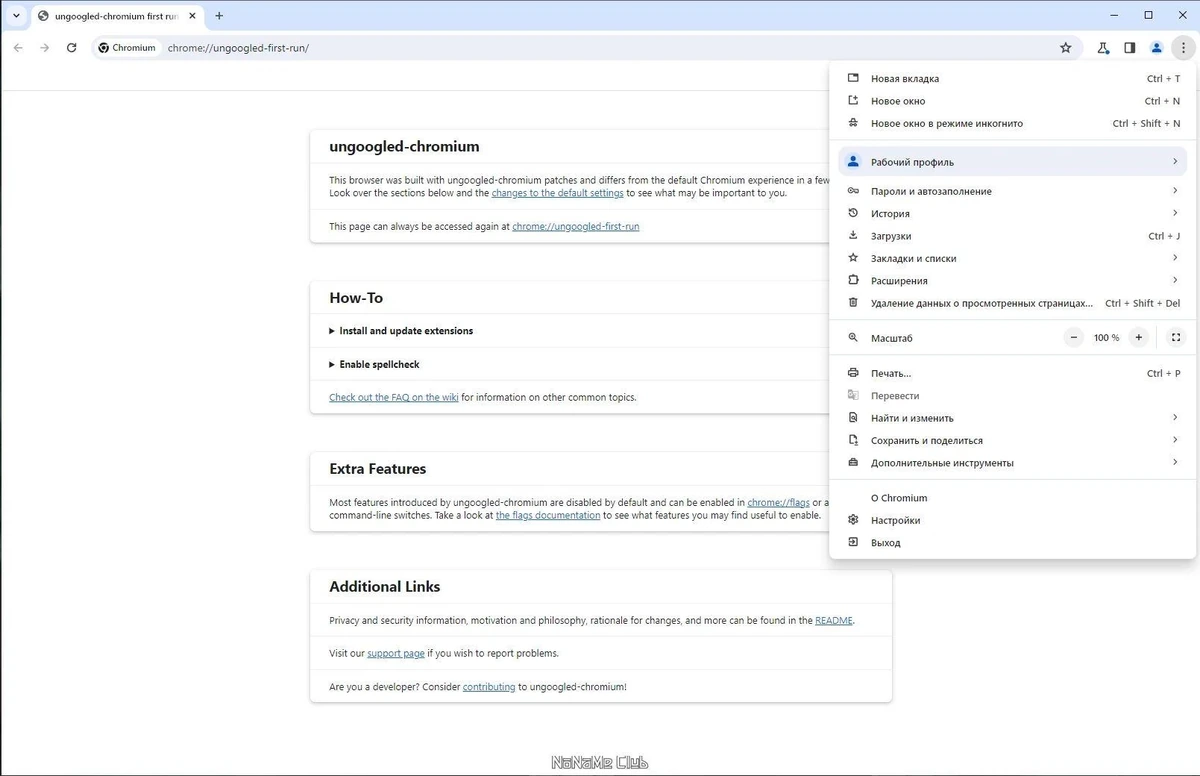Open the tab search dropdown arrow
The height and width of the screenshot is (776, 1200).
pyautogui.click(x=16, y=16)
